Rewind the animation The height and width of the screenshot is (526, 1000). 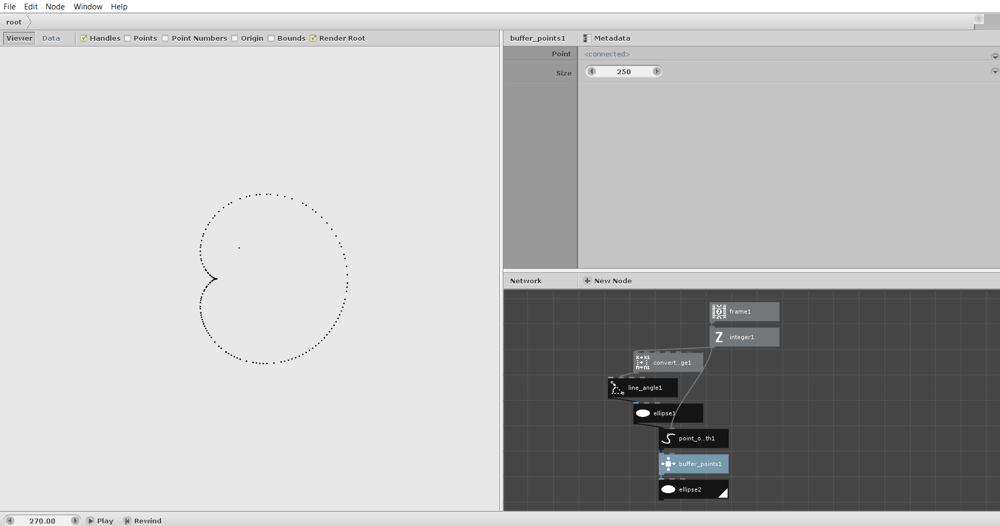coord(142,521)
